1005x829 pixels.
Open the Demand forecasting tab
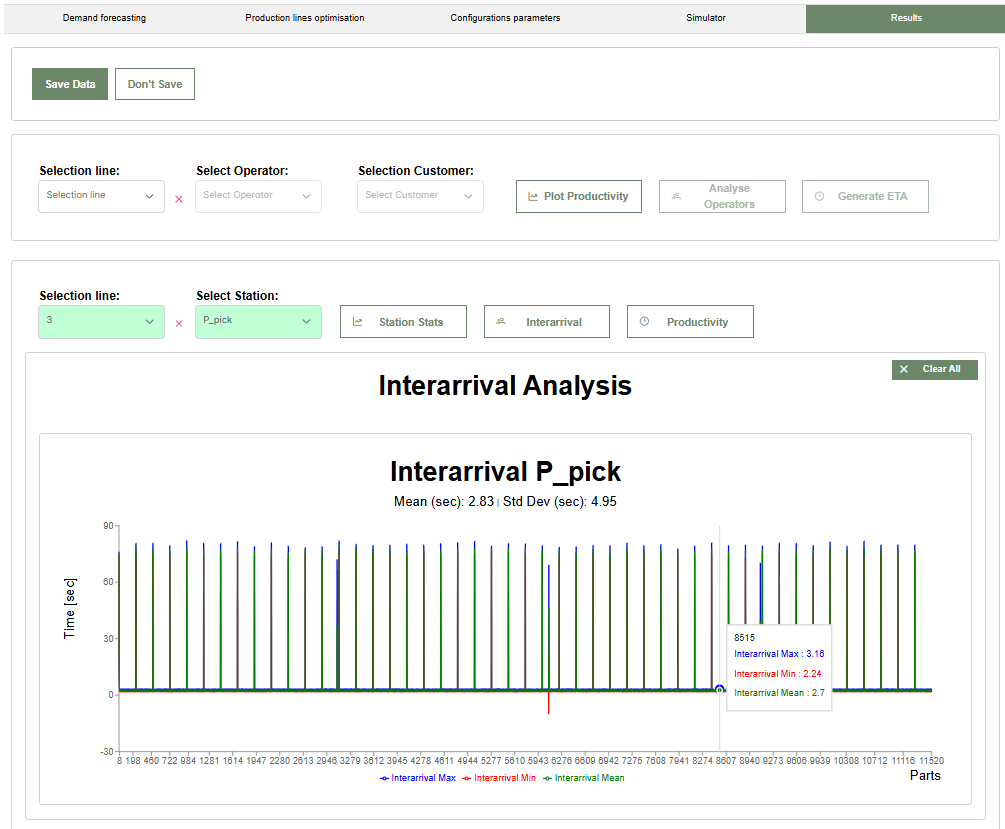[x=104, y=18]
